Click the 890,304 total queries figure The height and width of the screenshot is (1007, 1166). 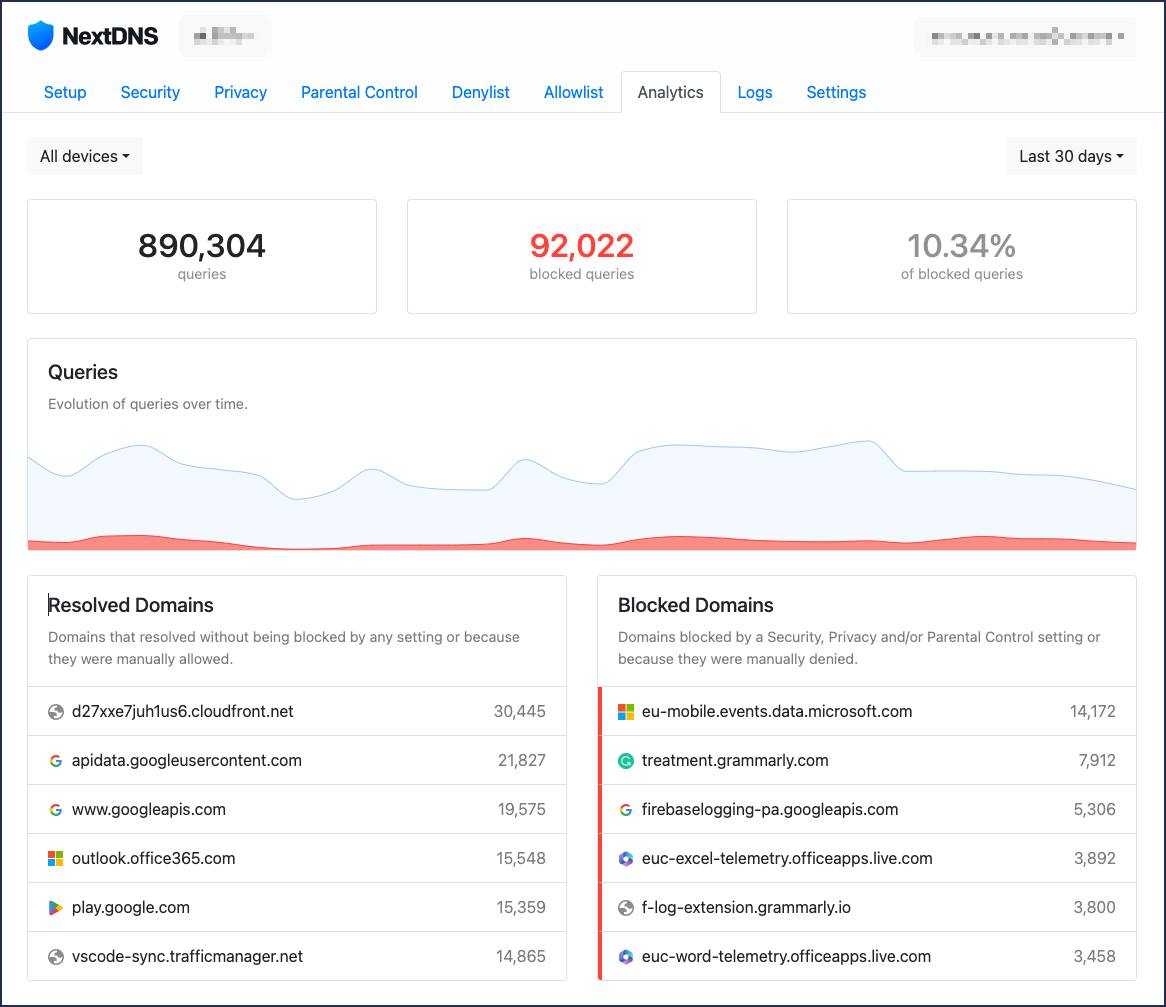pyautogui.click(x=202, y=246)
